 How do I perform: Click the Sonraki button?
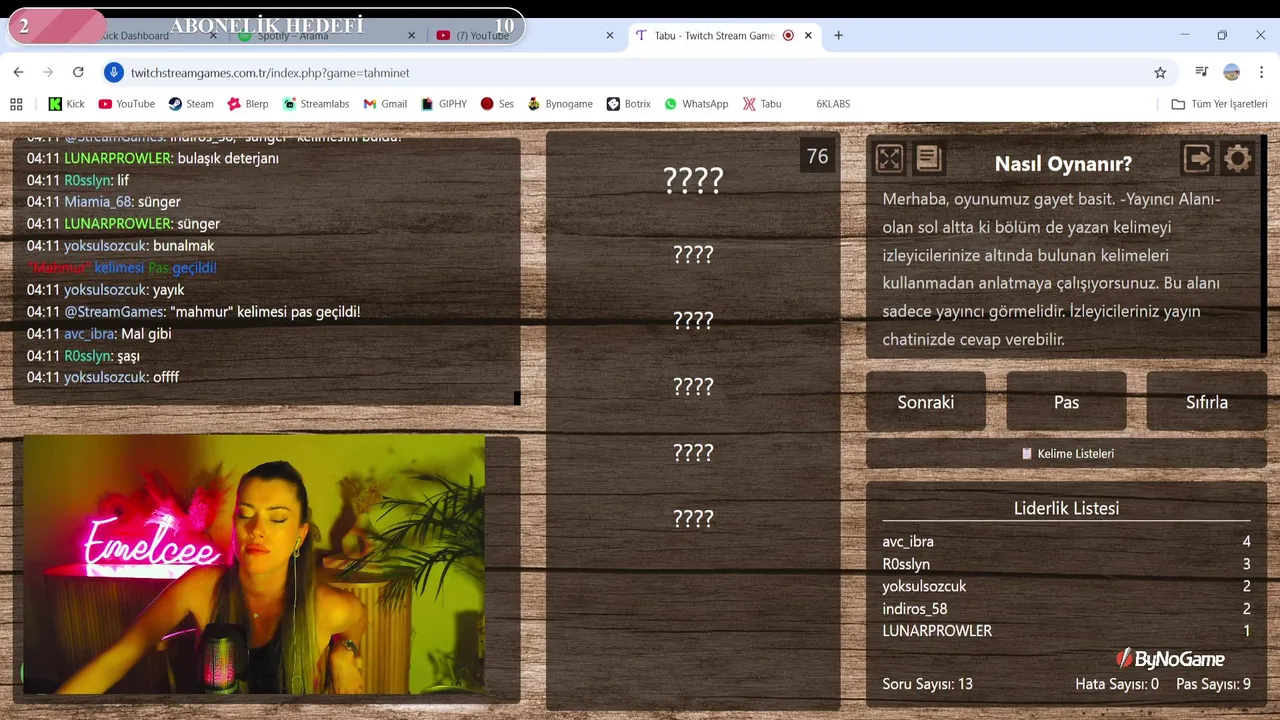[x=926, y=402]
